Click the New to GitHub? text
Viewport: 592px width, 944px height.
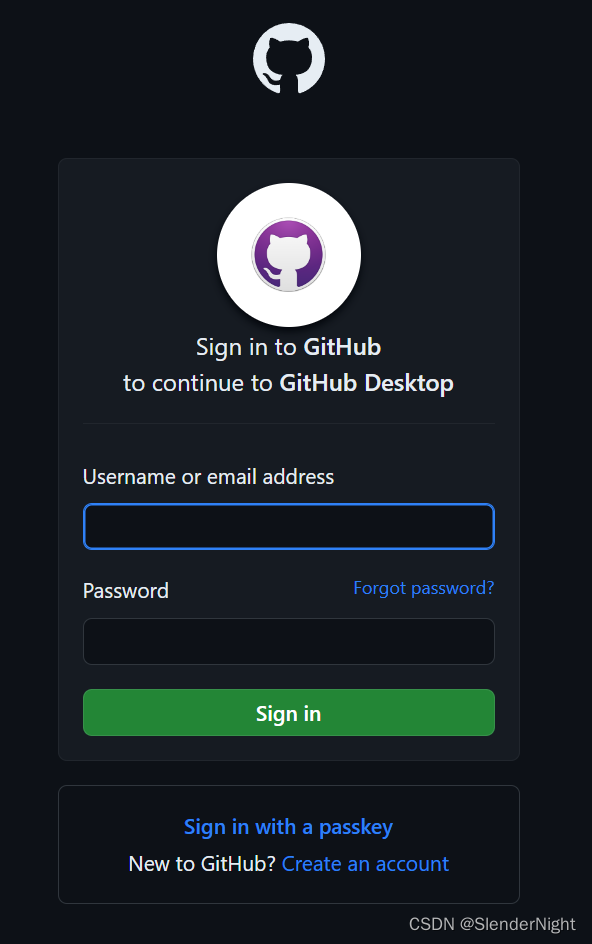coord(202,864)
